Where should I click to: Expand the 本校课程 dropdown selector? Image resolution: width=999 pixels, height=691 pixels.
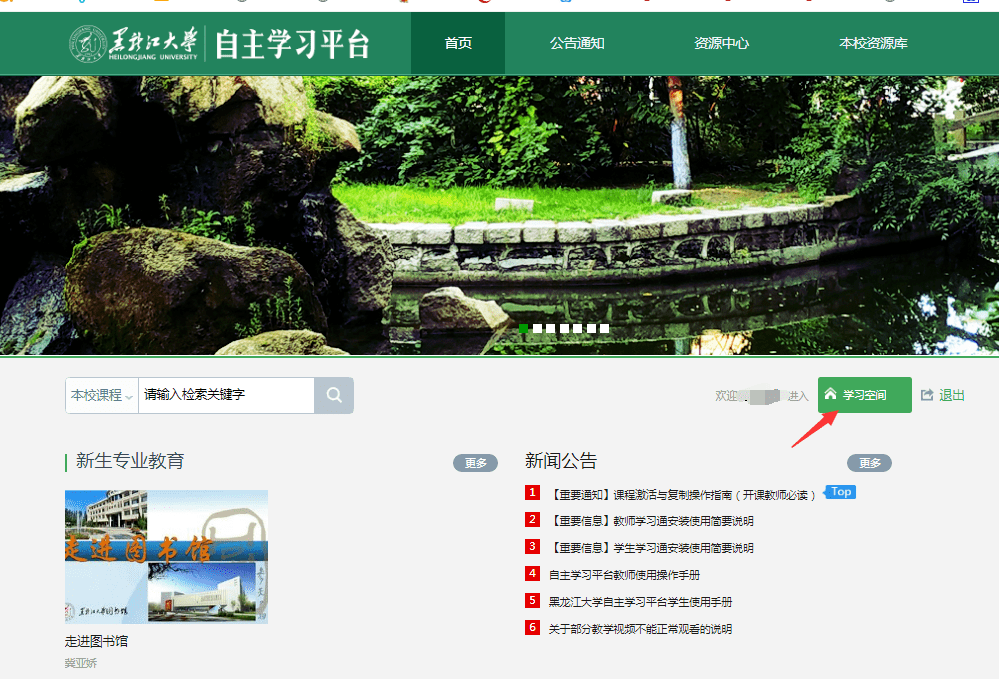[x=100, y=396]
